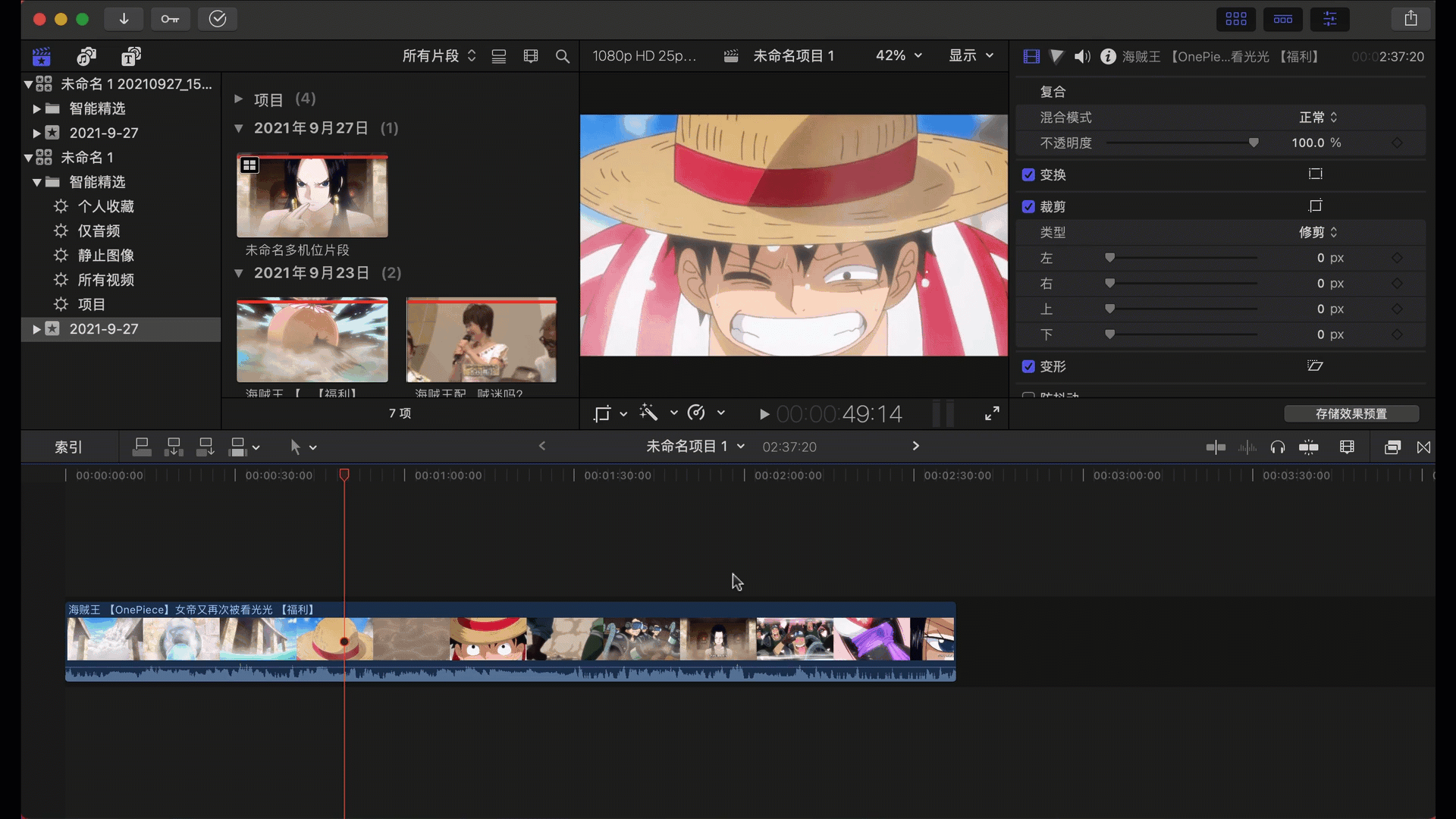1456x819 pixels.
Task: Click the filmstrip view icon in browser
Action: pyautogui.click(x=531, y=56)
